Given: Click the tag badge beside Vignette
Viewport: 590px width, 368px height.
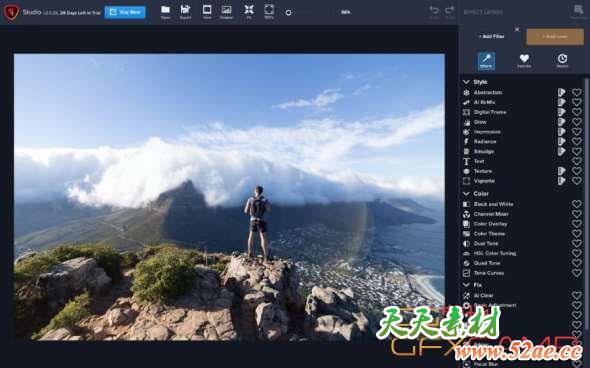Looking at the screenshot, I should click(x=561, y=181).
